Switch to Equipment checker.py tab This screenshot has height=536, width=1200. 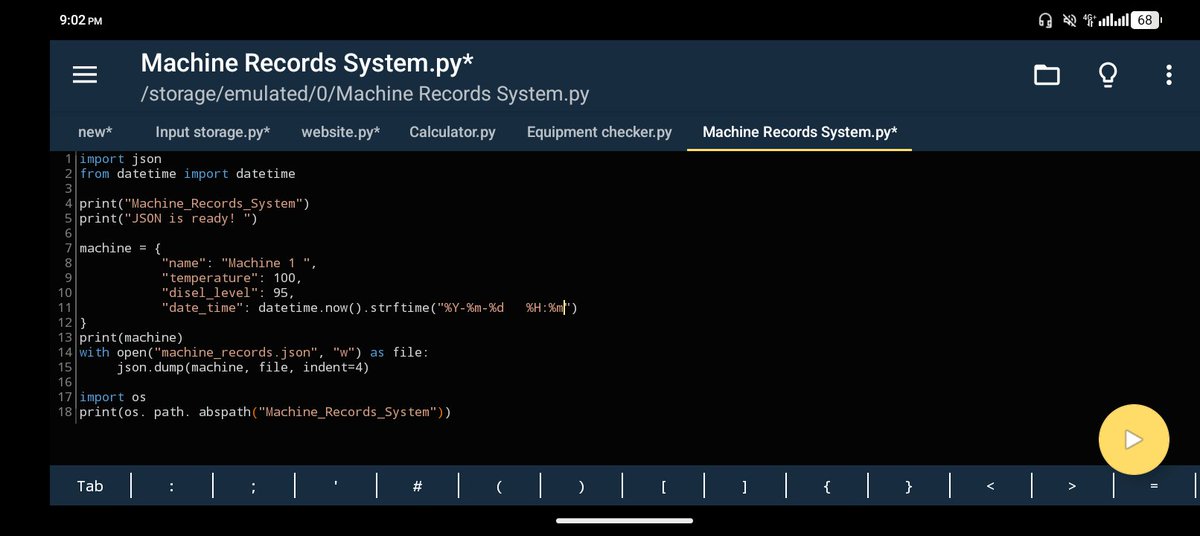(x=599, y=132)
